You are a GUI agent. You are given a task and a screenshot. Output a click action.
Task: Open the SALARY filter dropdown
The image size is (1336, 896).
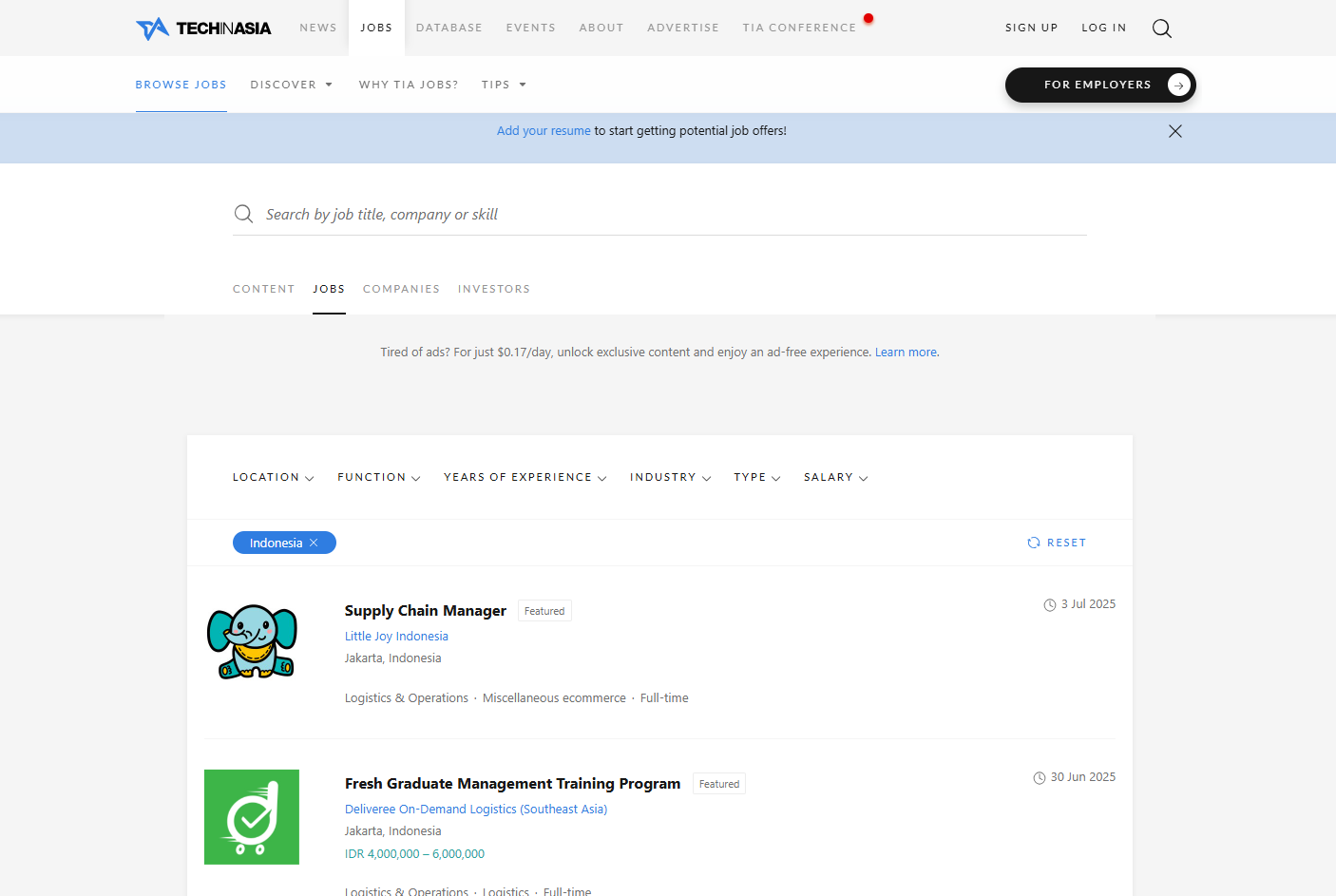835,477
